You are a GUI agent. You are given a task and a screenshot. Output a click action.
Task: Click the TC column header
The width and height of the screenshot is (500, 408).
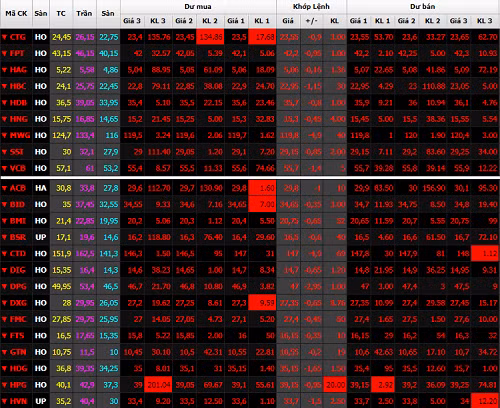[x=61, y=14]
